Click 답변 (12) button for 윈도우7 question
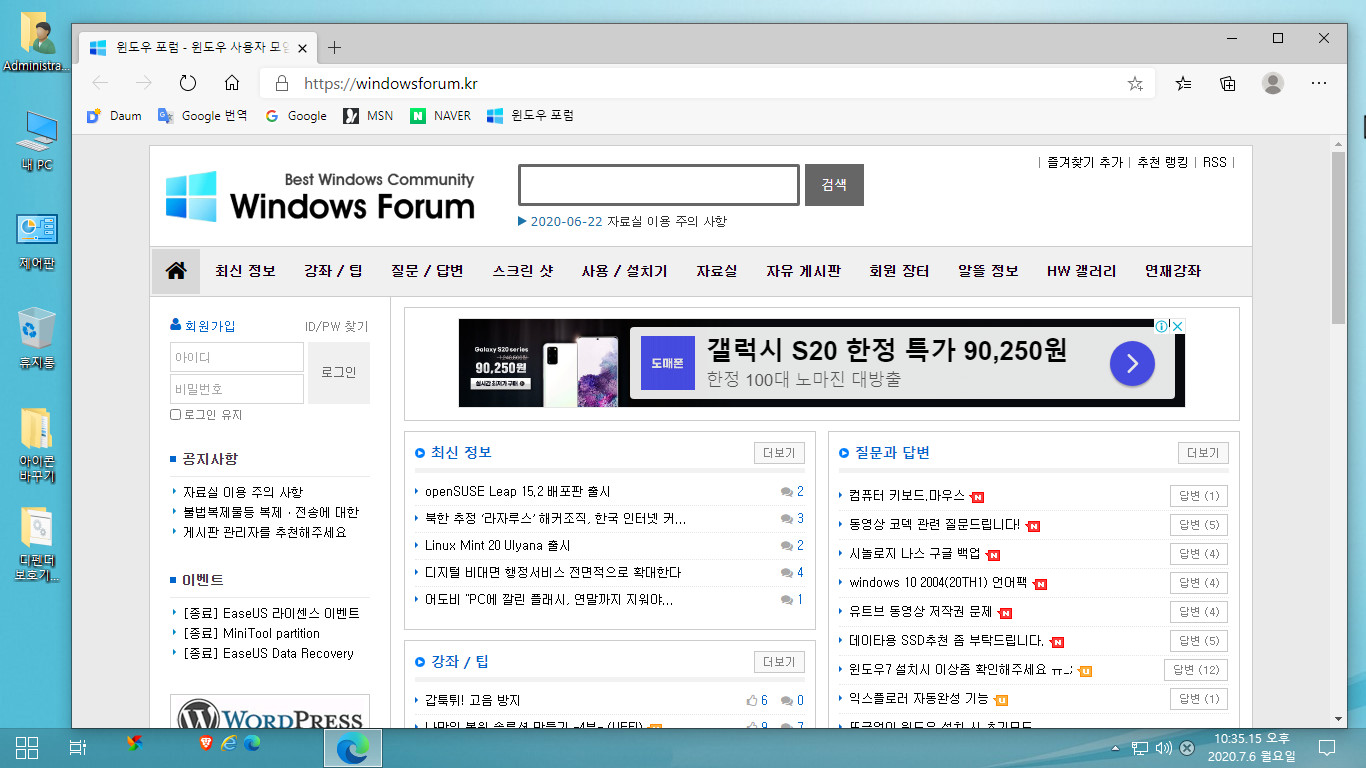The height and width of the screenshot is (768, 1366). pyautogui.click(x=1195, y=670)
